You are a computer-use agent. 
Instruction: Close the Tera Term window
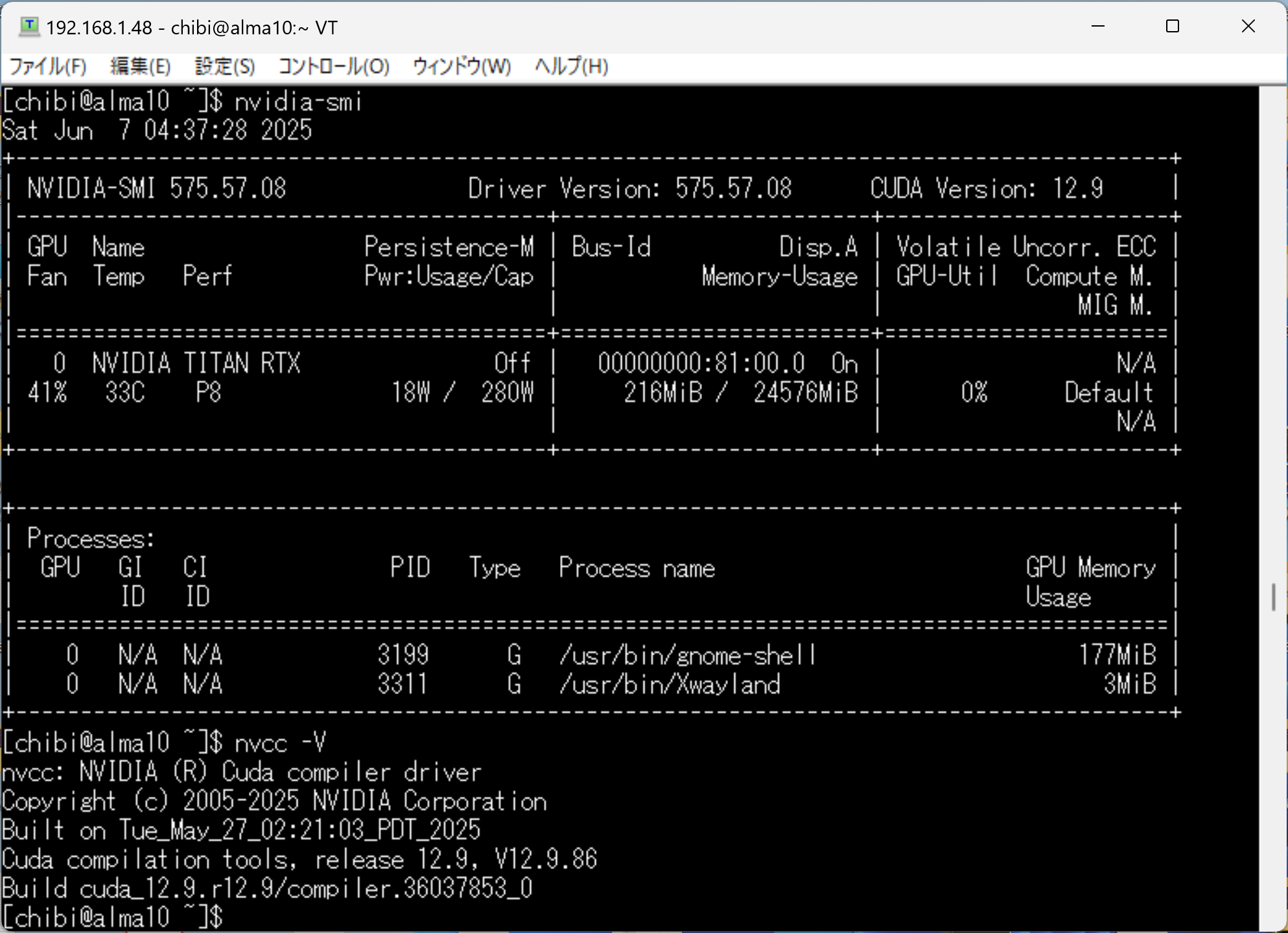click(1248, 27)
